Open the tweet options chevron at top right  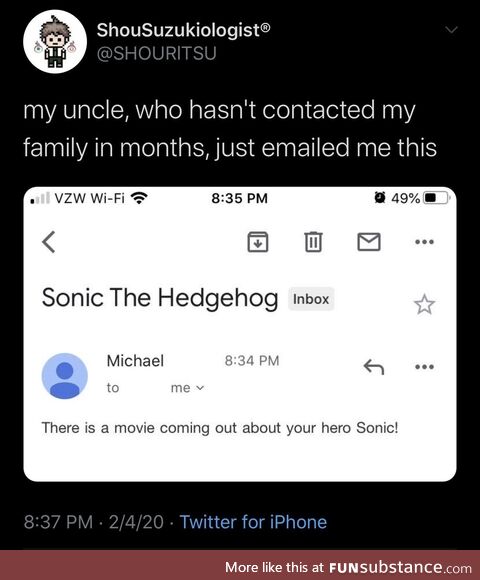[452, 30]
